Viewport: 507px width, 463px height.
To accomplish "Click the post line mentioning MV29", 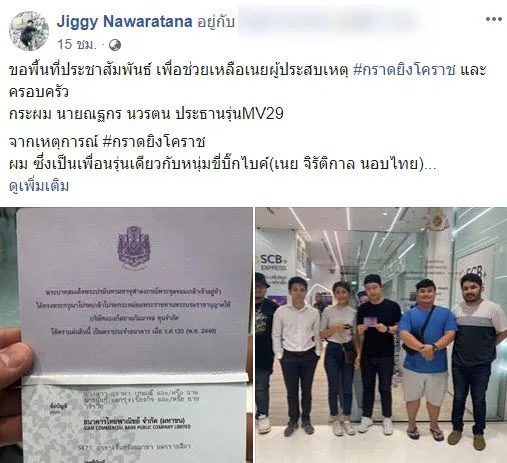I will (146, 114).
